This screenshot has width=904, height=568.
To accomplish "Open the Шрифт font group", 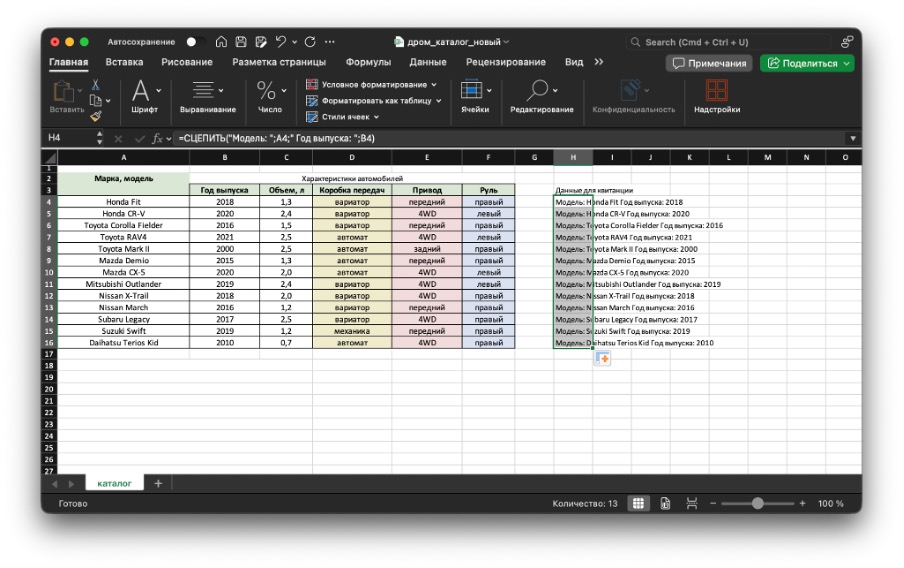I will [144, 96].
